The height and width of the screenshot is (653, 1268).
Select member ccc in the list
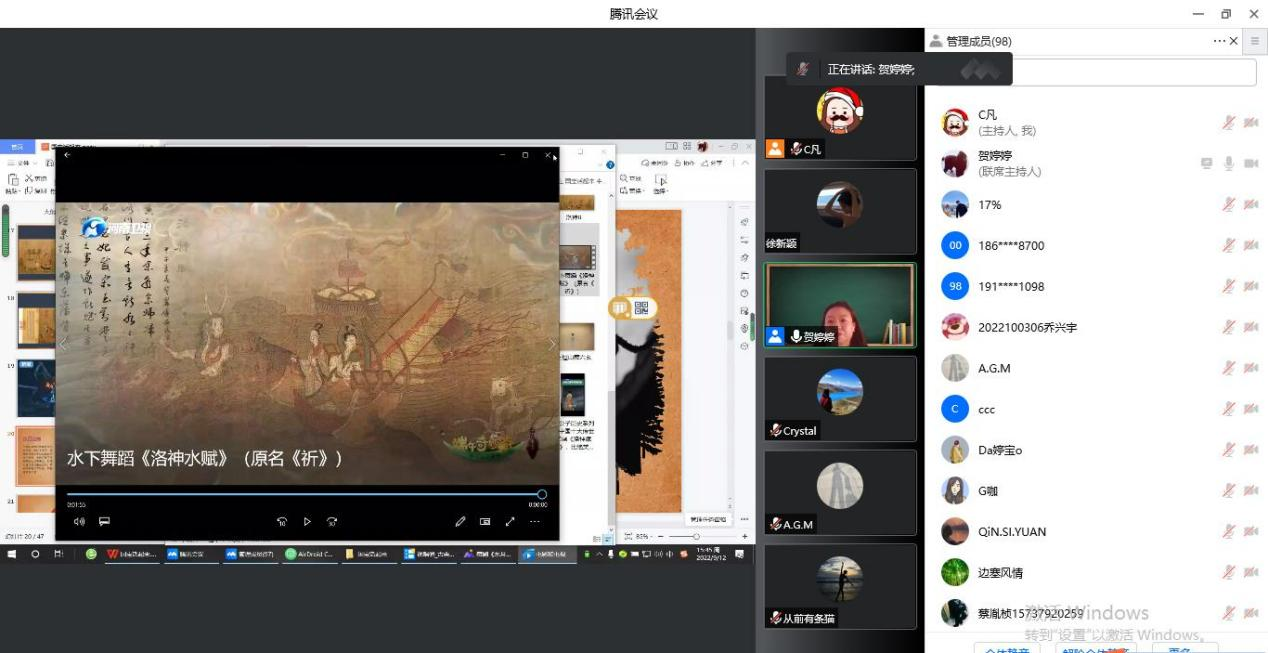click(1097, 409)
